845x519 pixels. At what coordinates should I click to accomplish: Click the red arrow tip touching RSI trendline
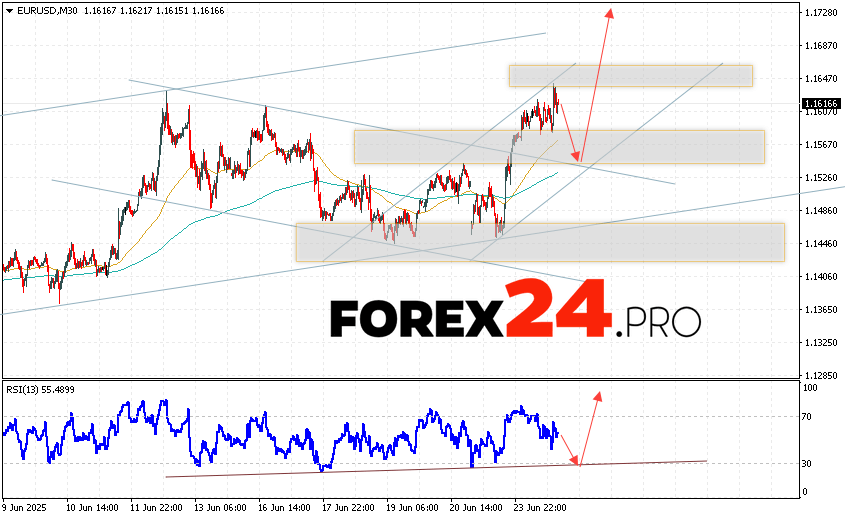[x=578, y=461]
